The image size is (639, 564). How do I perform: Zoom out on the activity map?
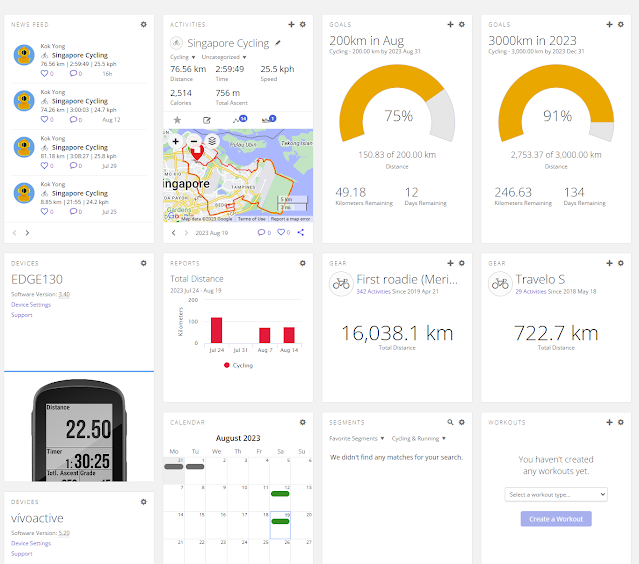pyautogui.click(x=194, y=141)
